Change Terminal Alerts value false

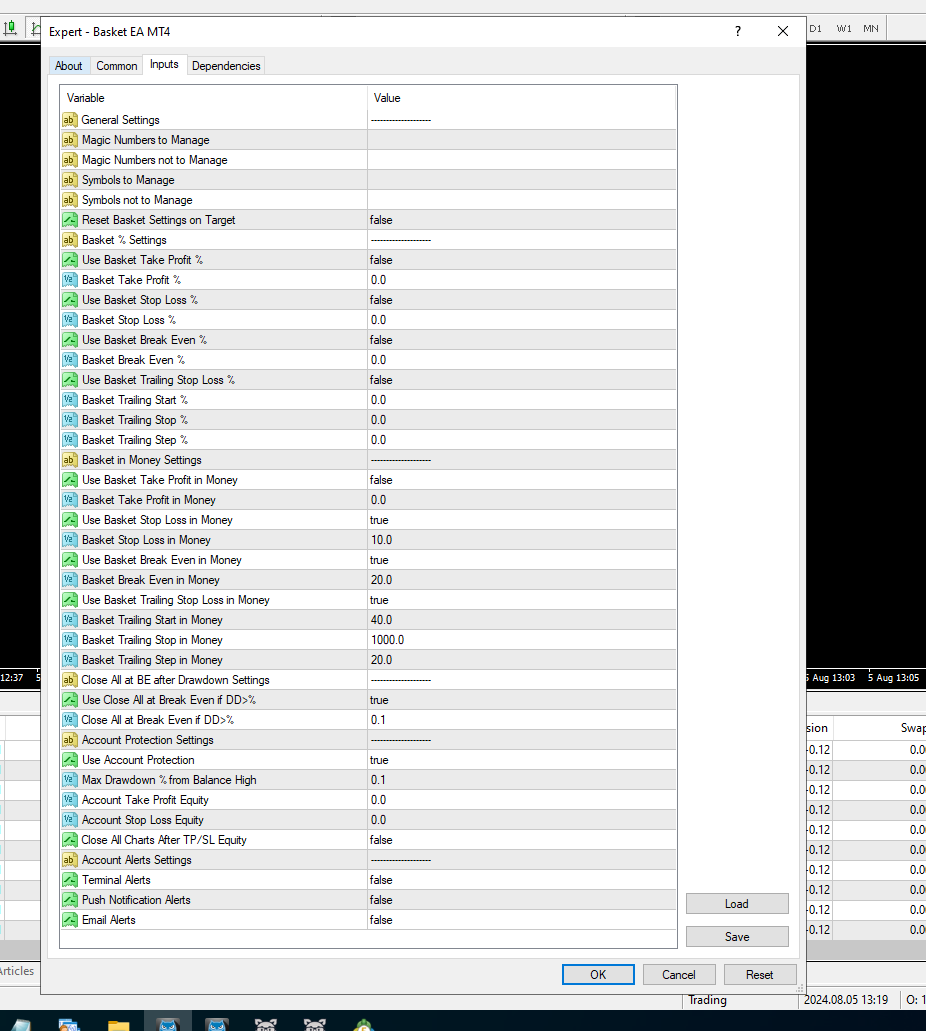click(522, 880)
